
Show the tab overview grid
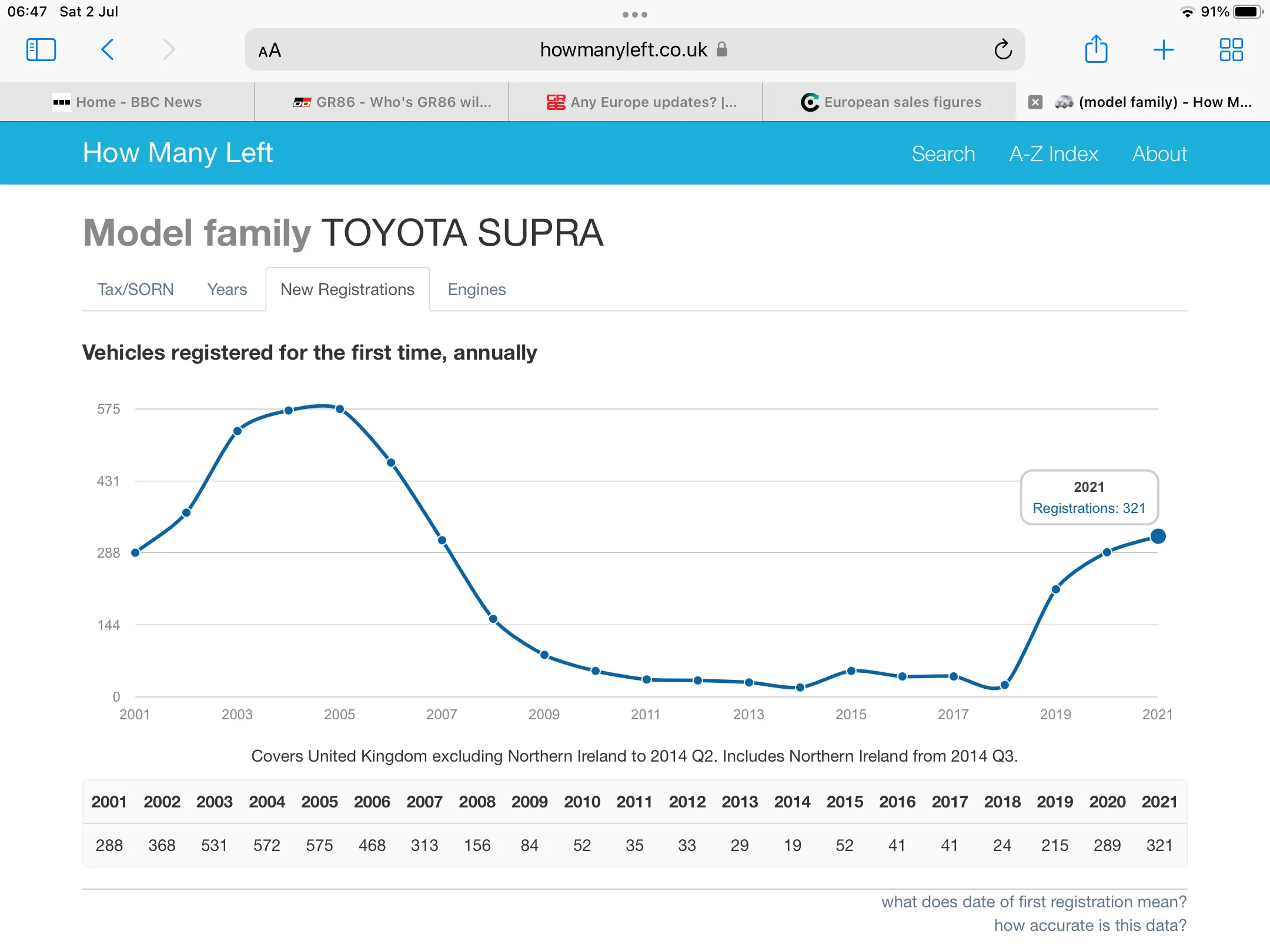click(x=1231, y=50)
